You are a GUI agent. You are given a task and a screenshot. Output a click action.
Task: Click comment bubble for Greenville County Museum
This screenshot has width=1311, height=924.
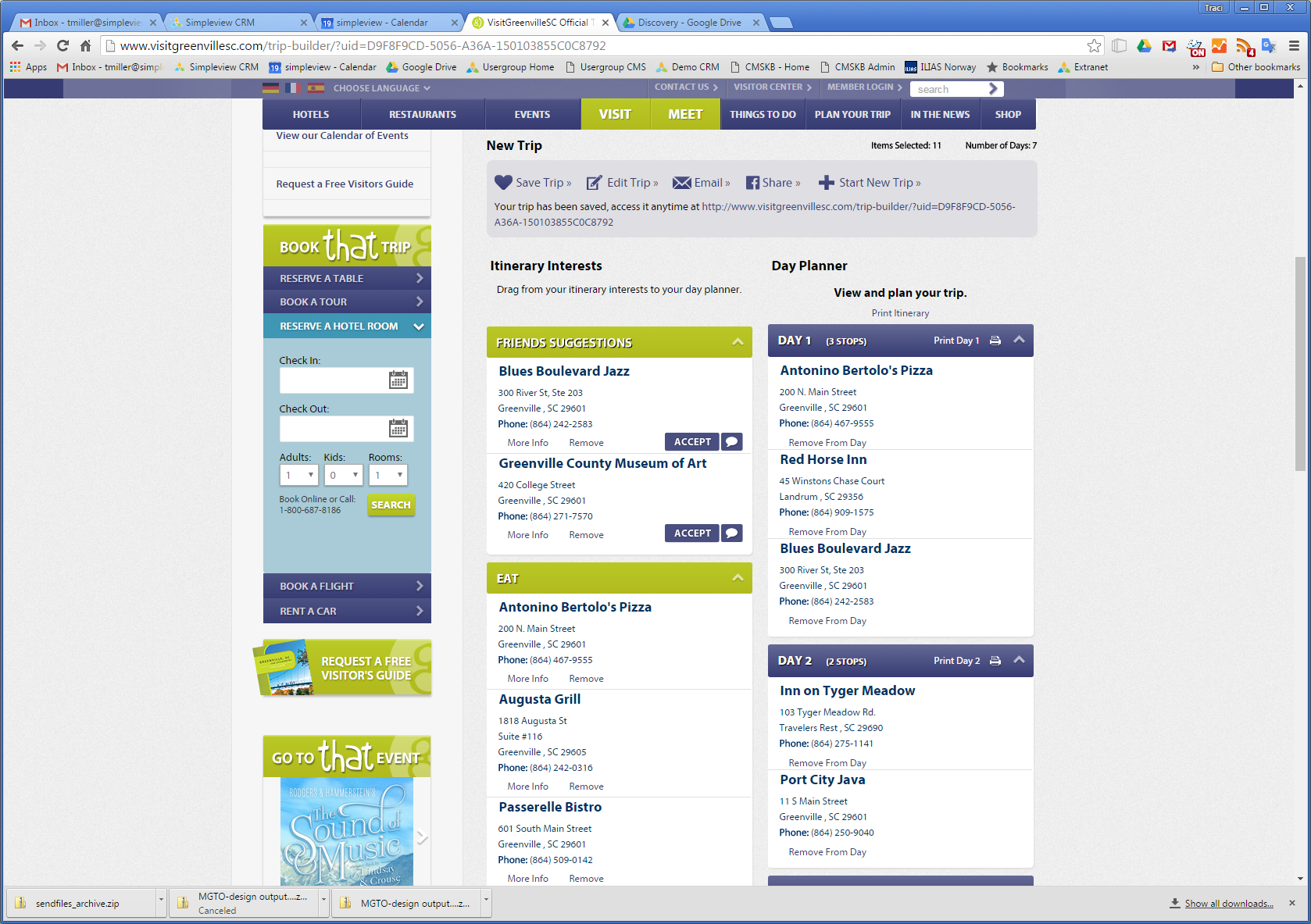pos(732,533)
